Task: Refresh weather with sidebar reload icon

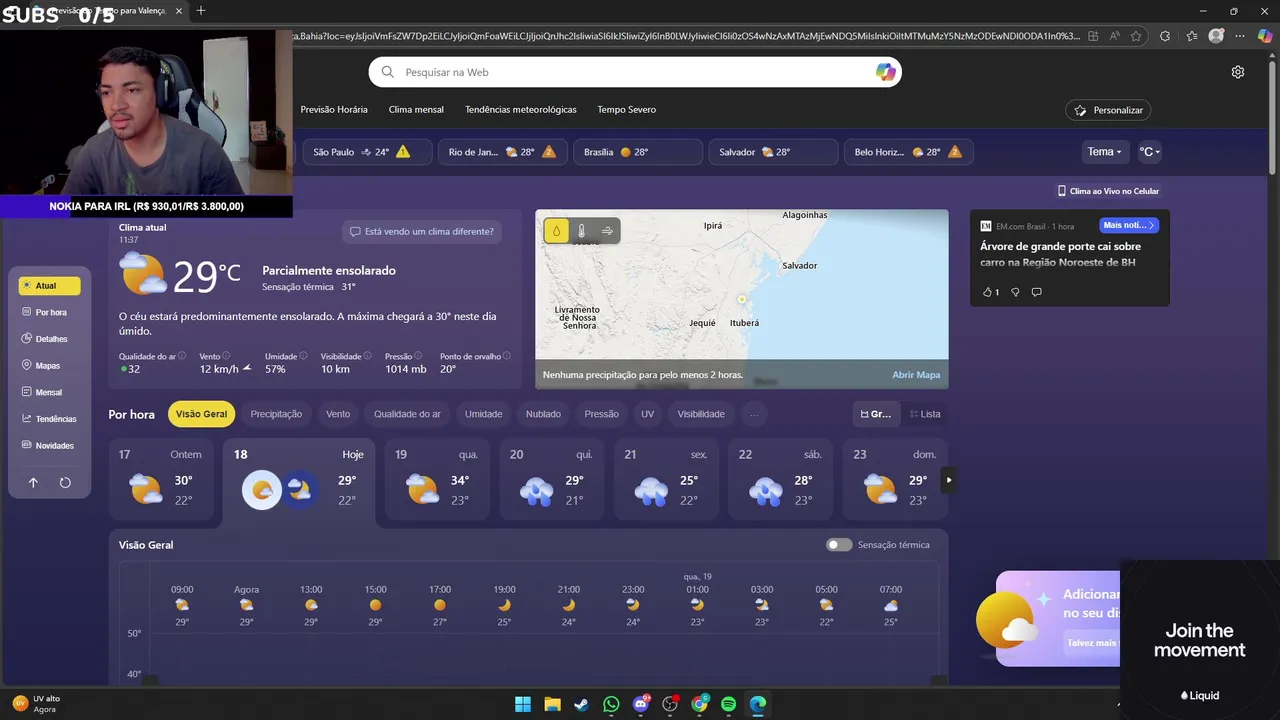Action: (65, 483)
